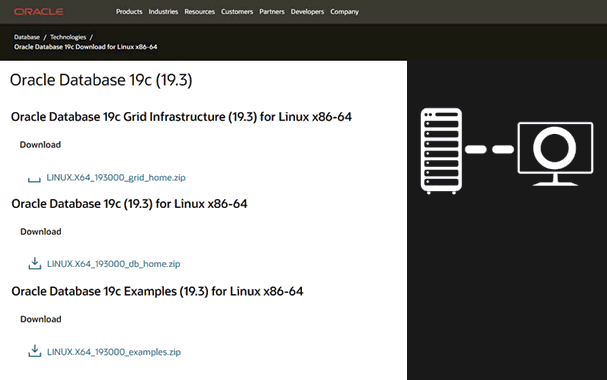Click download icon beside grid_home.zip
This screenshot has height=380, width=607.
click(x=34, y=178)
